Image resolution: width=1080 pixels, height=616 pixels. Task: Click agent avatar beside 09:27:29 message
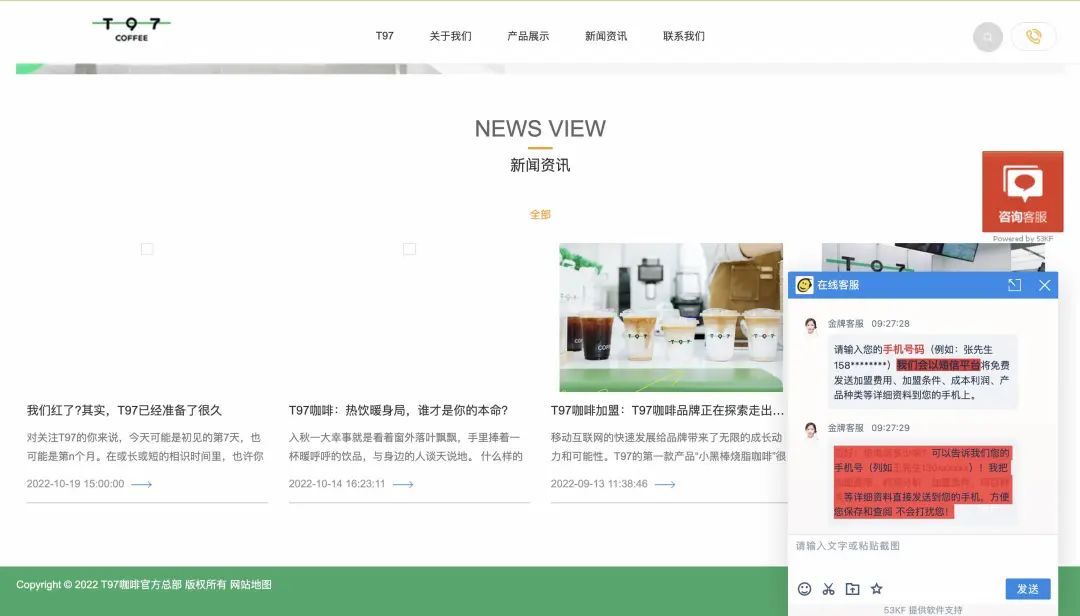tap(811, 430)
